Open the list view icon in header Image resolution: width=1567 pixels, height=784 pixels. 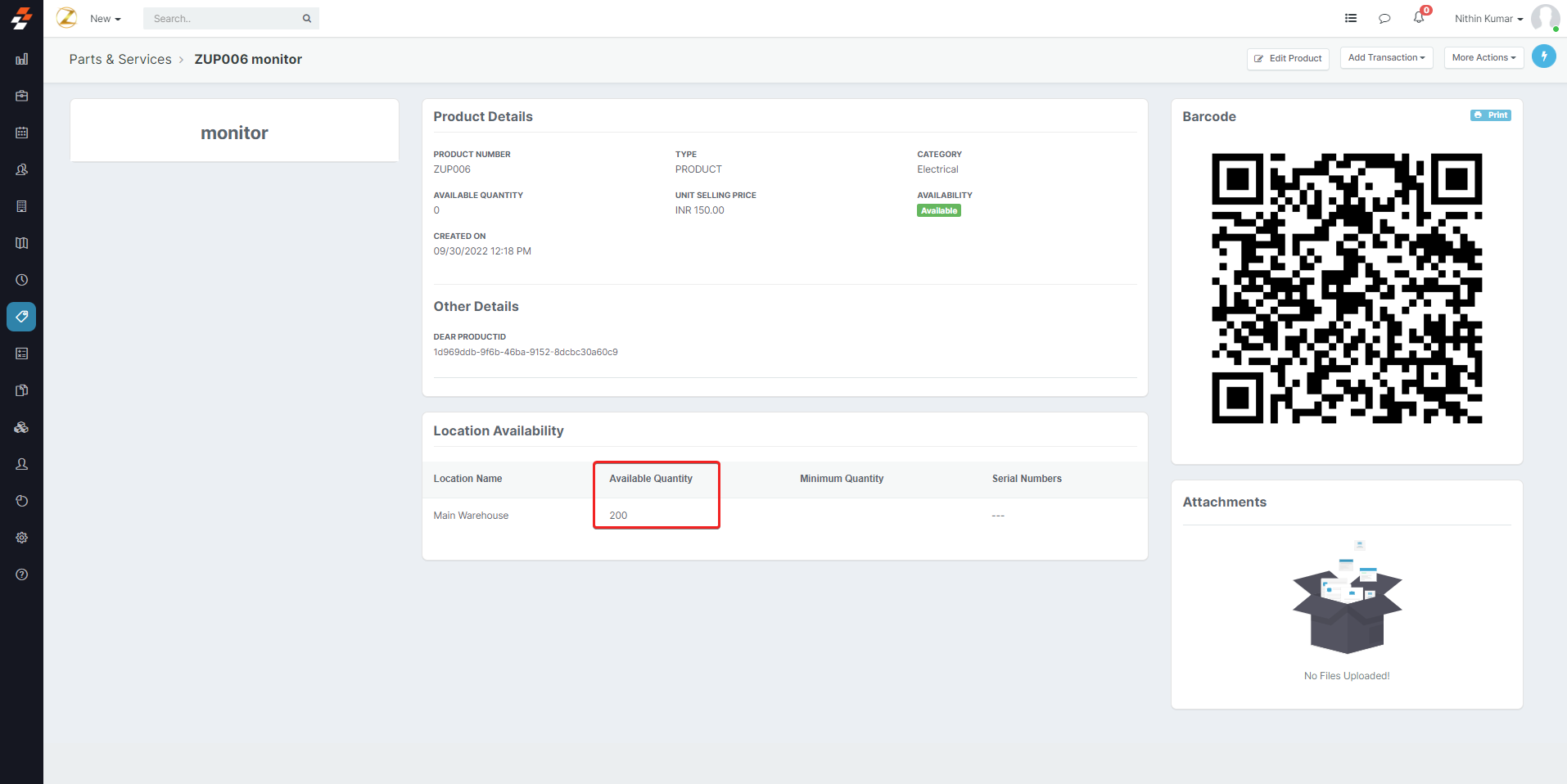coord(1351,18)
